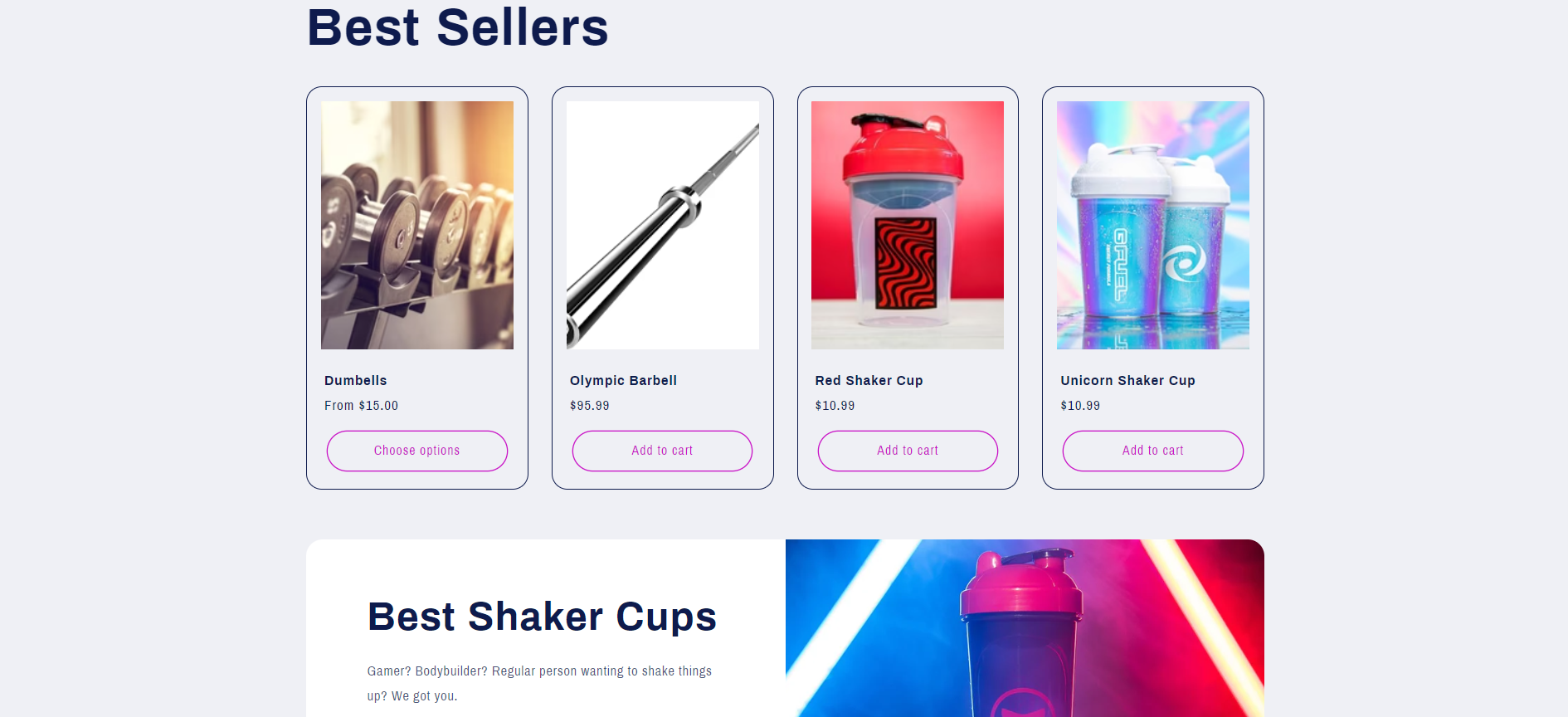Click the Olympic Barbell product title
This screenshot has width=1568, height=717.
pos(623,380)
